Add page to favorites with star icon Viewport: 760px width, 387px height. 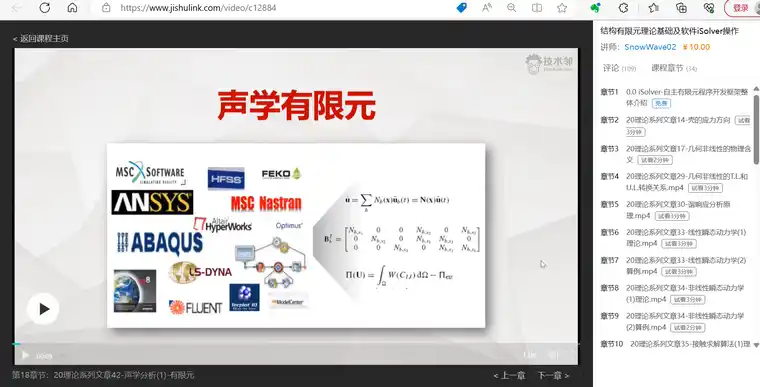pos(562,8)
